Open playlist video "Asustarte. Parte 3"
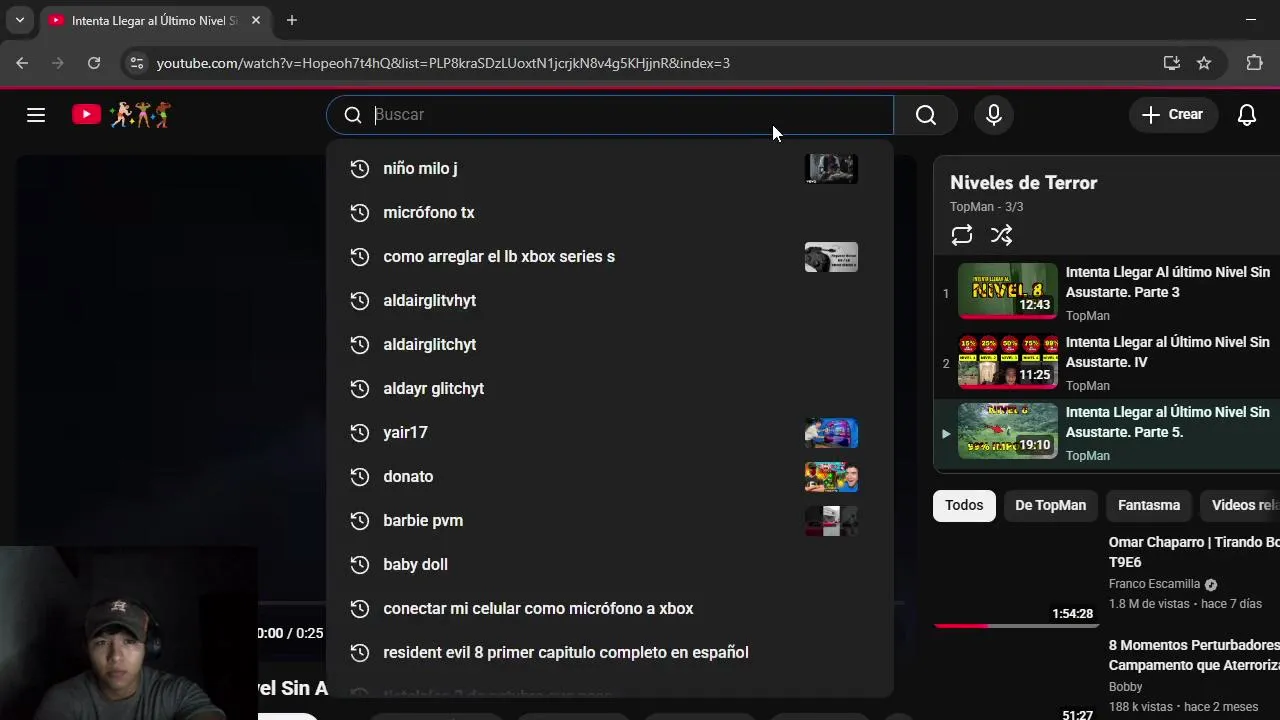 (1167, 282)
